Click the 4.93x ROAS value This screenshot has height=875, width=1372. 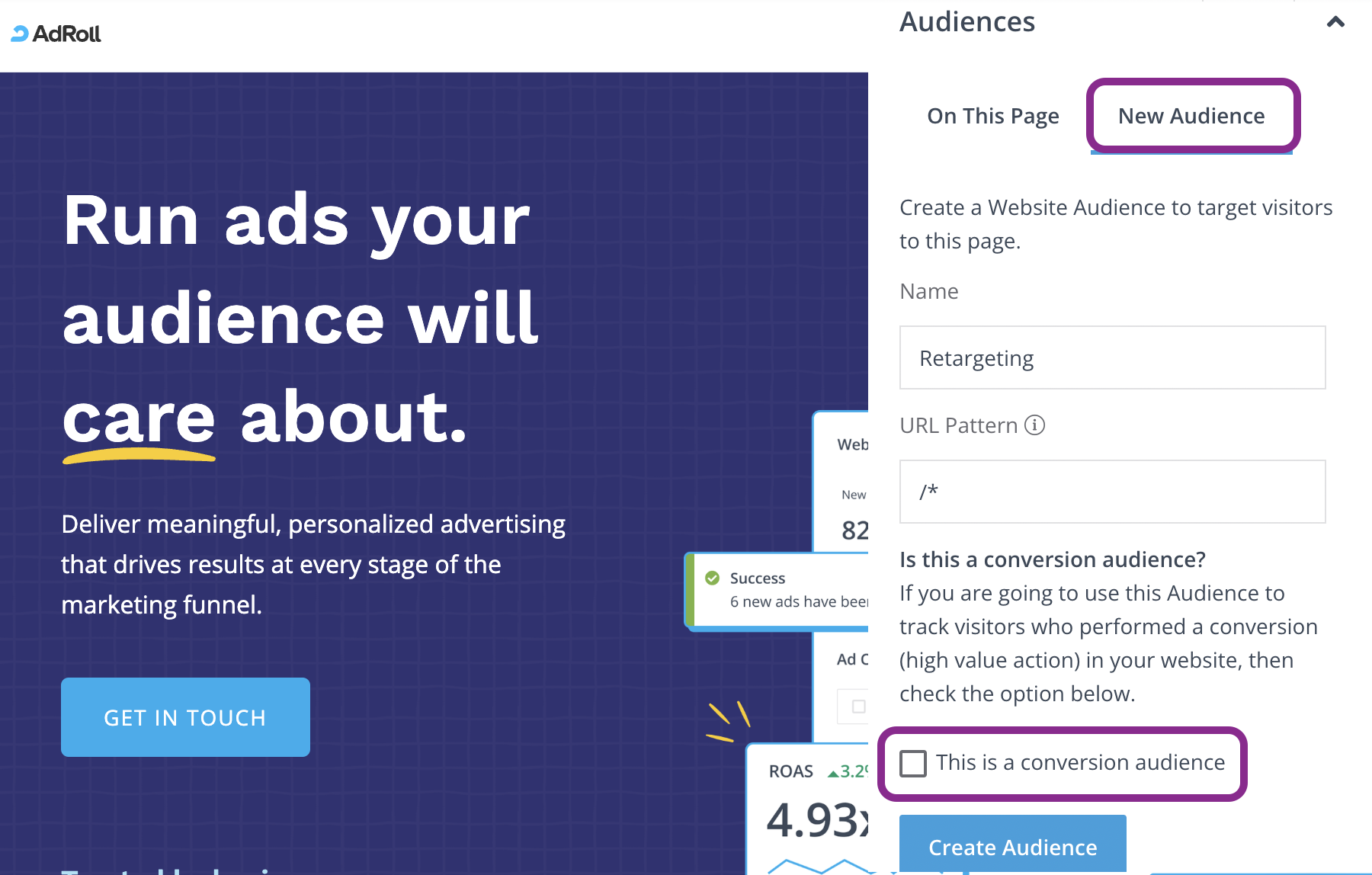(x=817, y=820)
